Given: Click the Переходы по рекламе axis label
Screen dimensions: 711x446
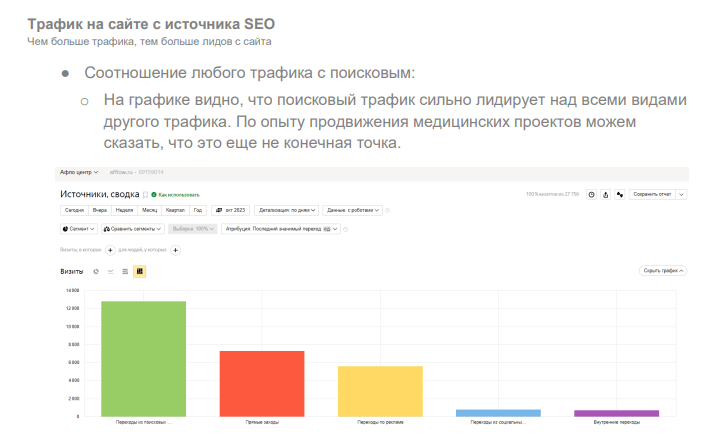Looking at the screenshot, I should coord(380,422).
